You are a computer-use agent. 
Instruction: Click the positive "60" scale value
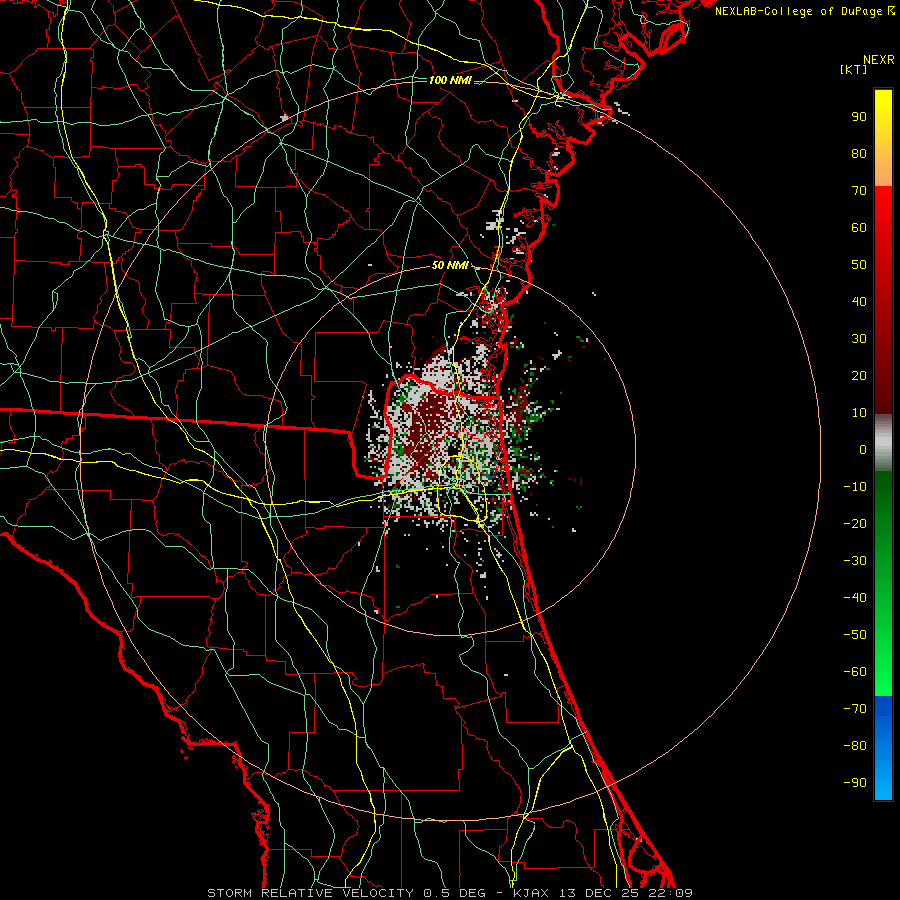(x=859, y=228)
